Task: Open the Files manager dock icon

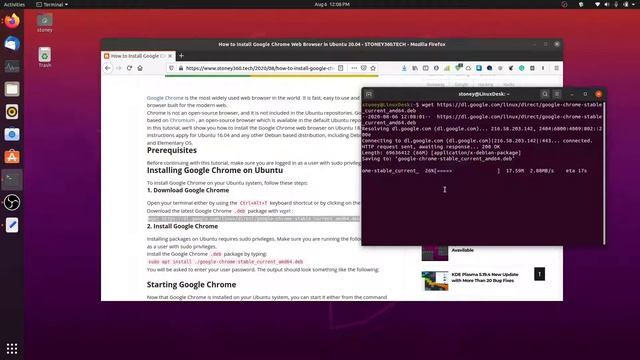Action: point(12,89)
